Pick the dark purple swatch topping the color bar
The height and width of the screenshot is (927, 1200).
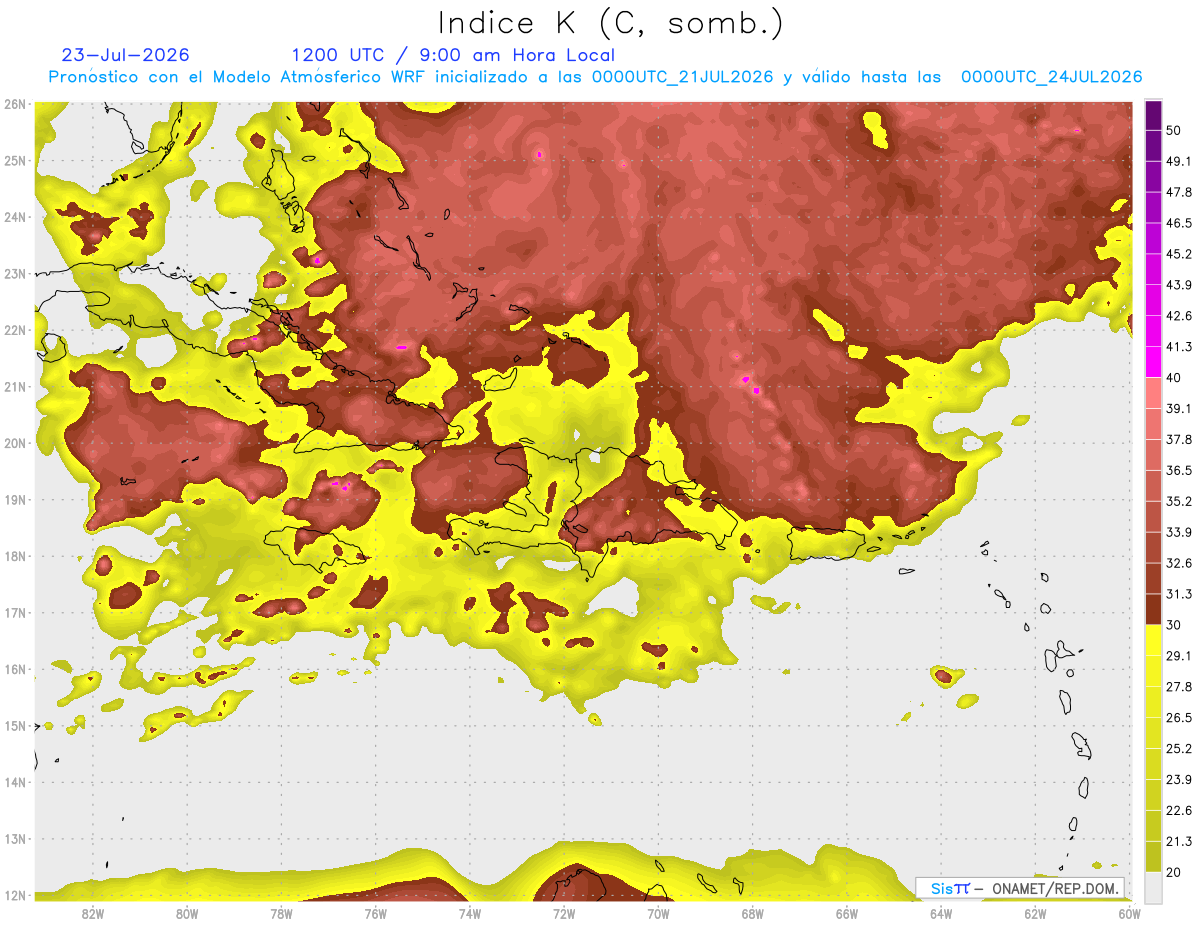click(1153, 114)
